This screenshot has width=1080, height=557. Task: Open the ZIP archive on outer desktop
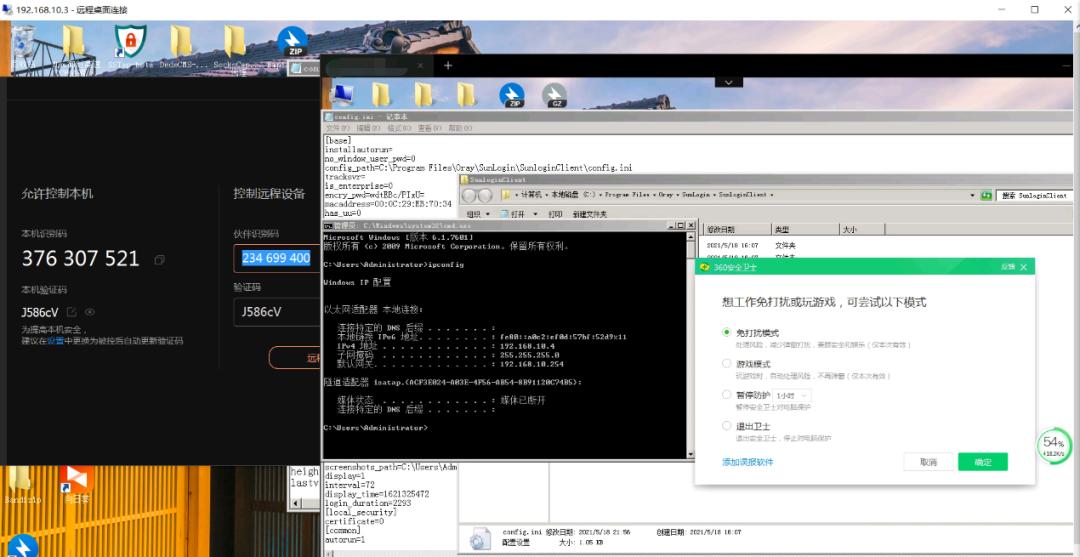(x=292, y=43)
